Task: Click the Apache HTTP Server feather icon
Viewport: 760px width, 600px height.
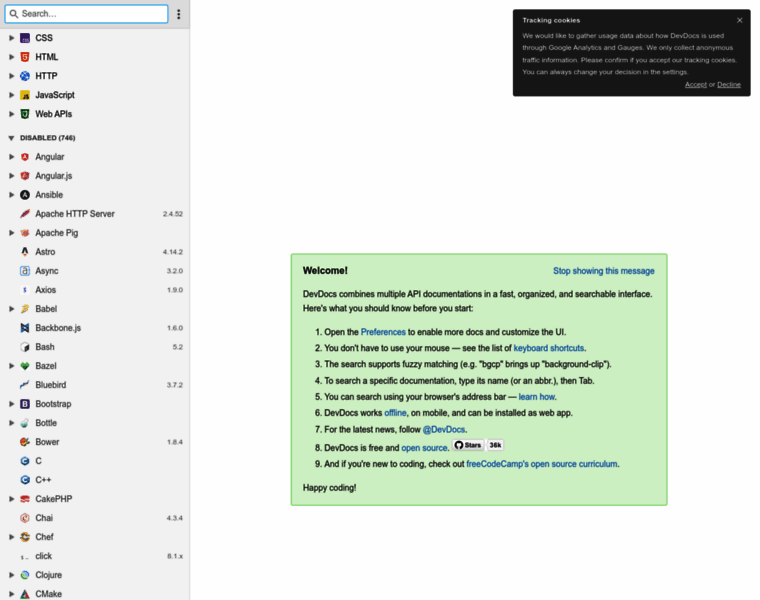Action: 25,214
